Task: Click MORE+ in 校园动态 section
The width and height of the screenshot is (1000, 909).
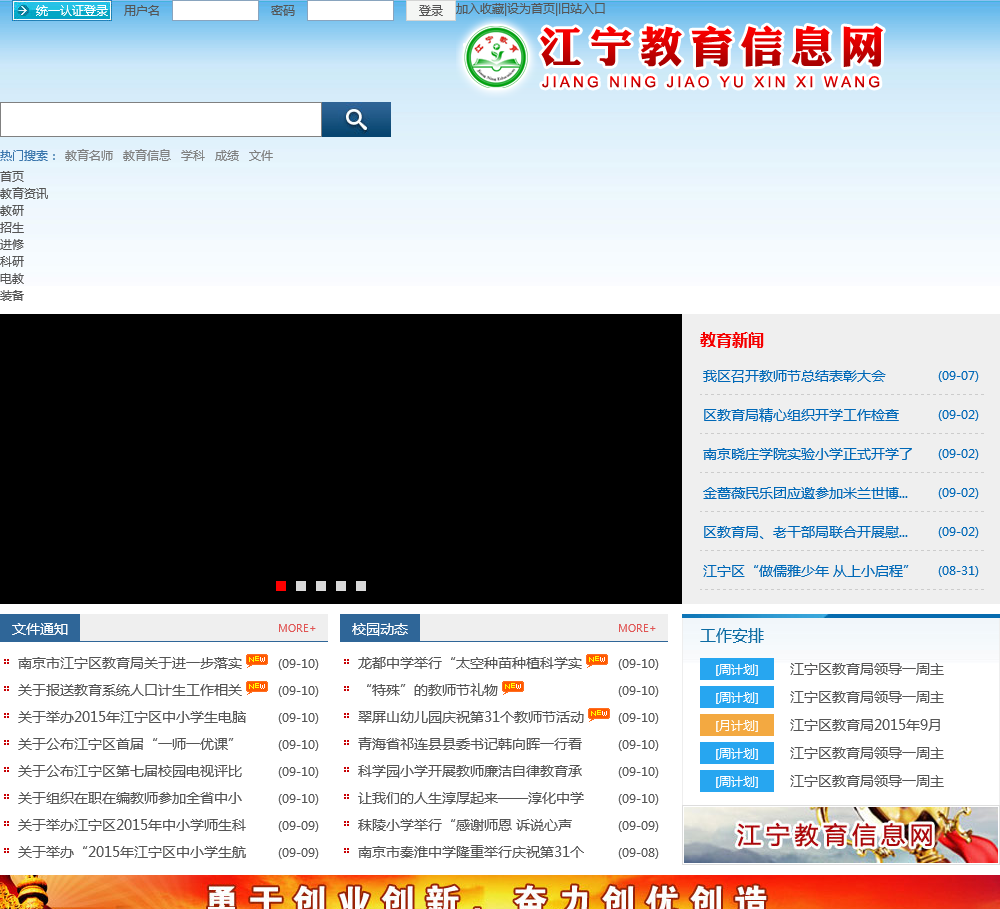Action: [636, 628]
